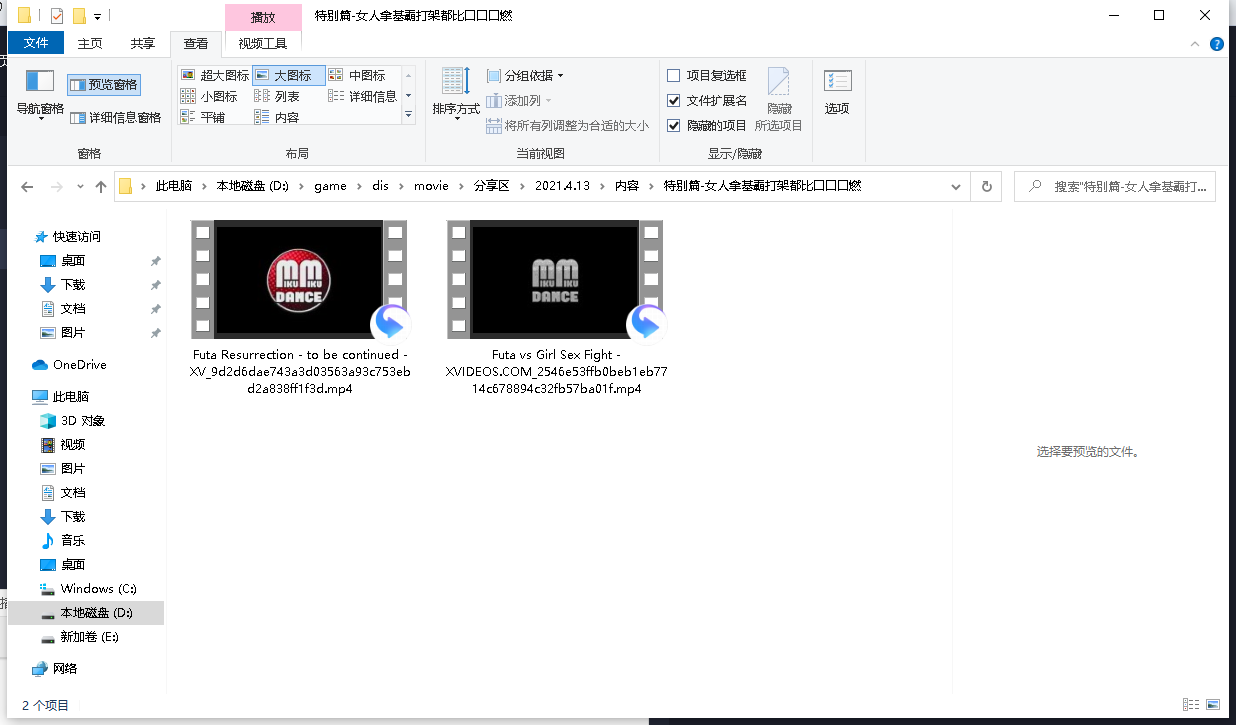Open the 文件 file menu
This screenshot has height=725, width=1236.
(36, 43)
